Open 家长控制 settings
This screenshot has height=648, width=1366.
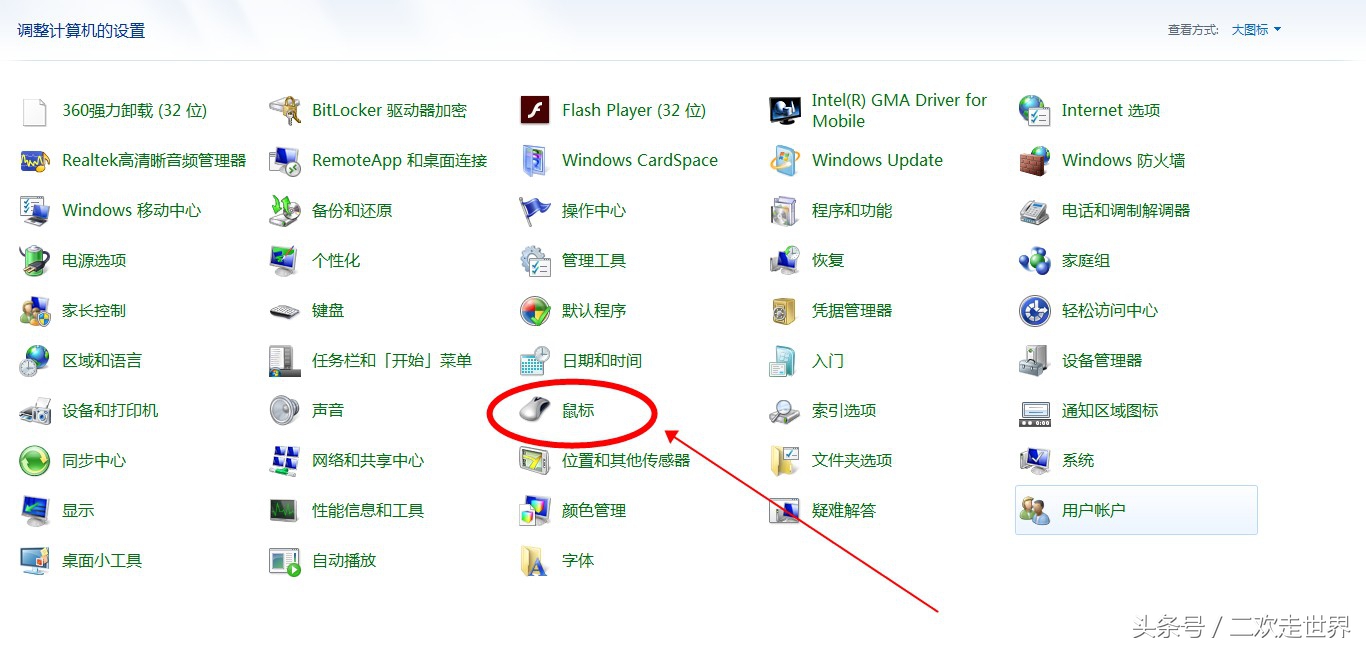[x=99, y=310]
